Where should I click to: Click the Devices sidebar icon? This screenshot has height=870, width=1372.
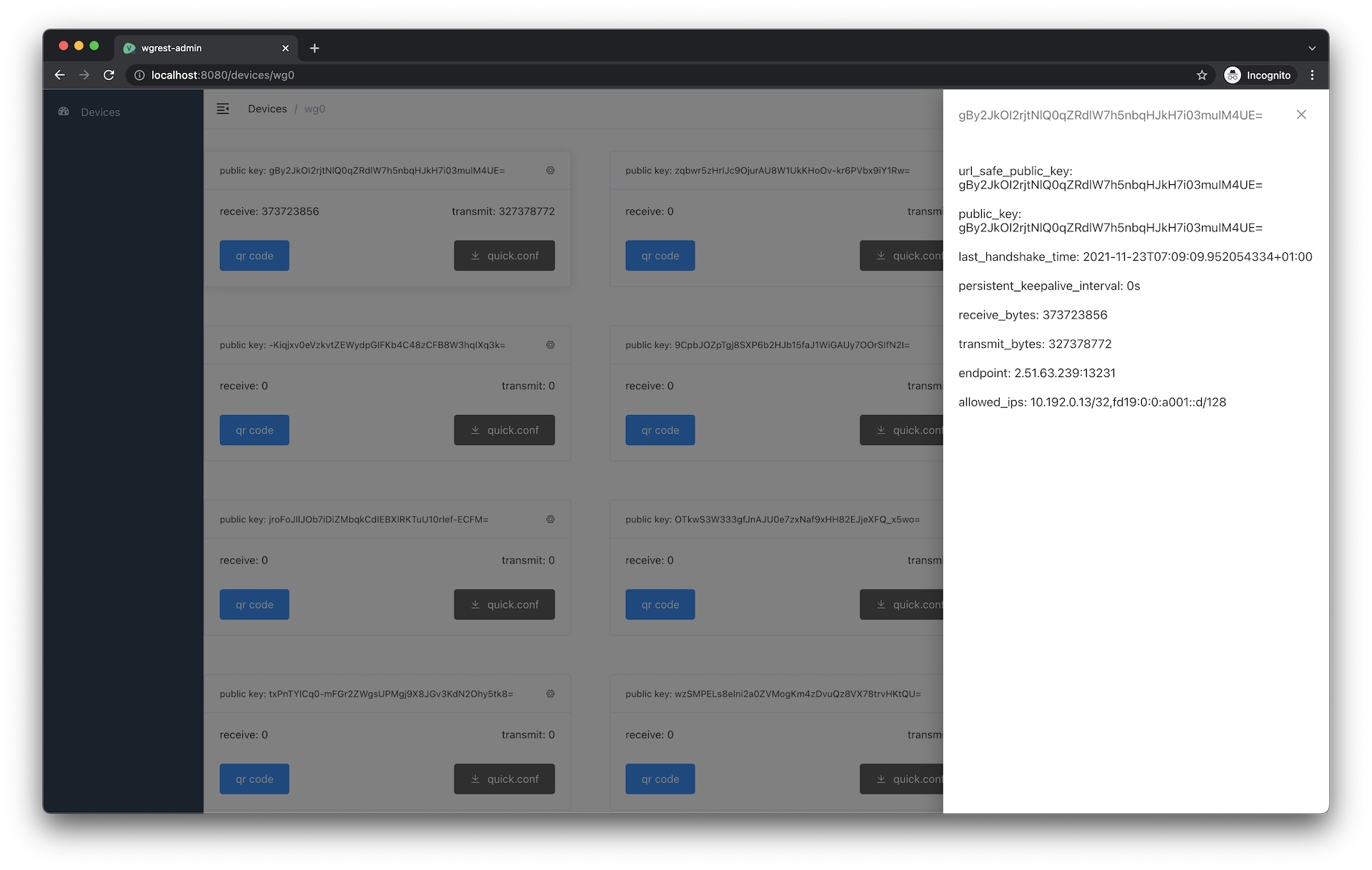coord(64,111)
